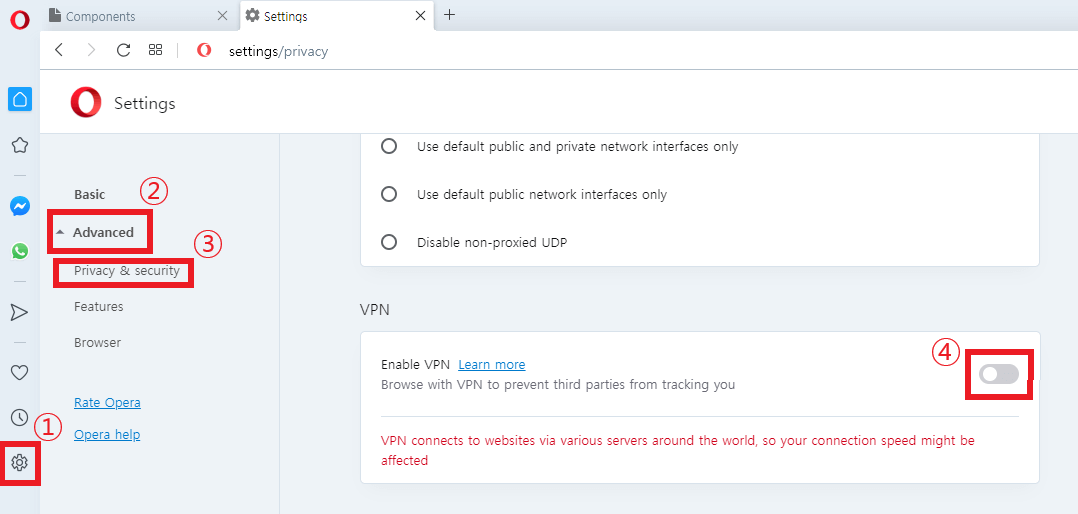Close the Components tab
Image resolution: width=1078 pixels, height=514 pixels.
click(221, 16)
